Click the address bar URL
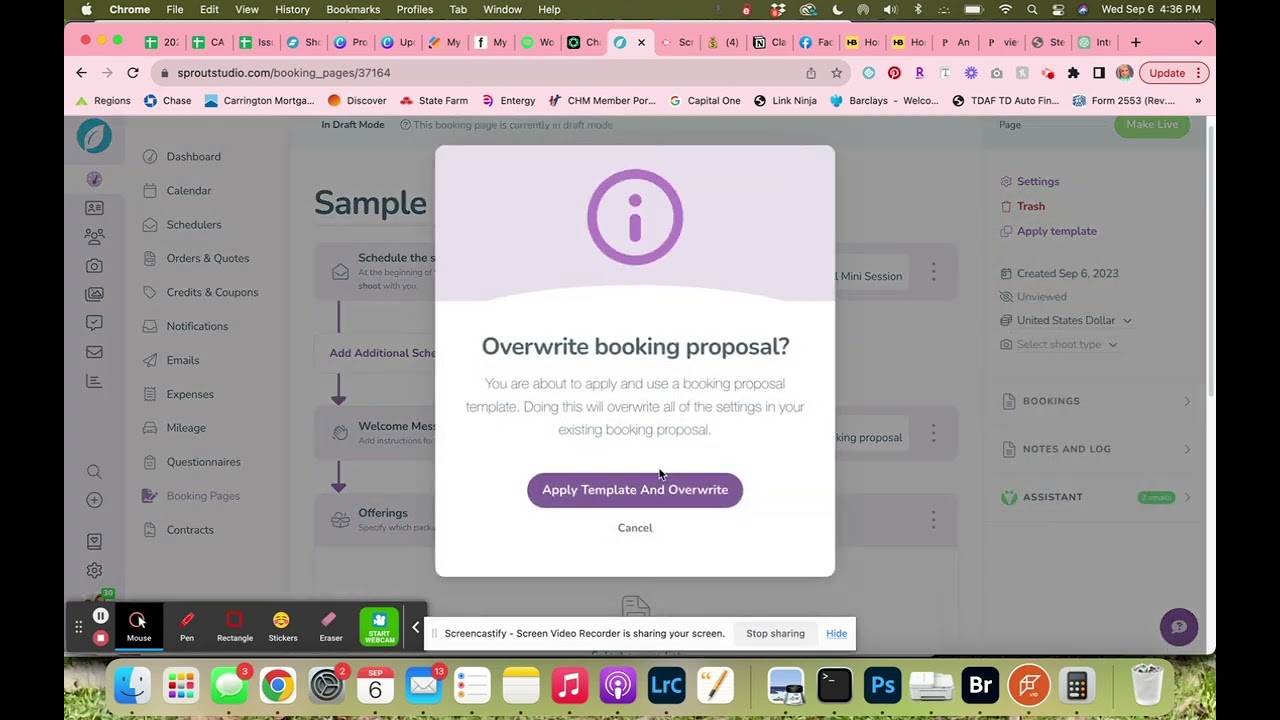The height and width of the screenshot is (720, 1280). pyautogui.click(x=283, y=73)
